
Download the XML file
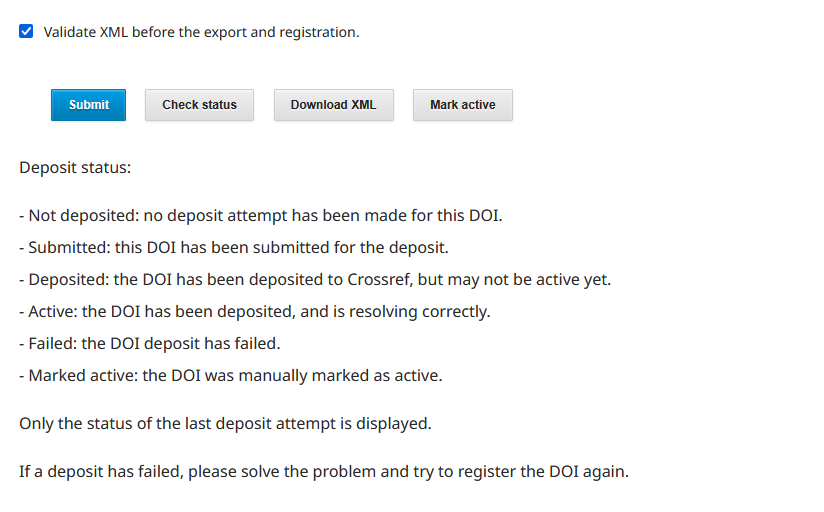(x=333, y=105)
